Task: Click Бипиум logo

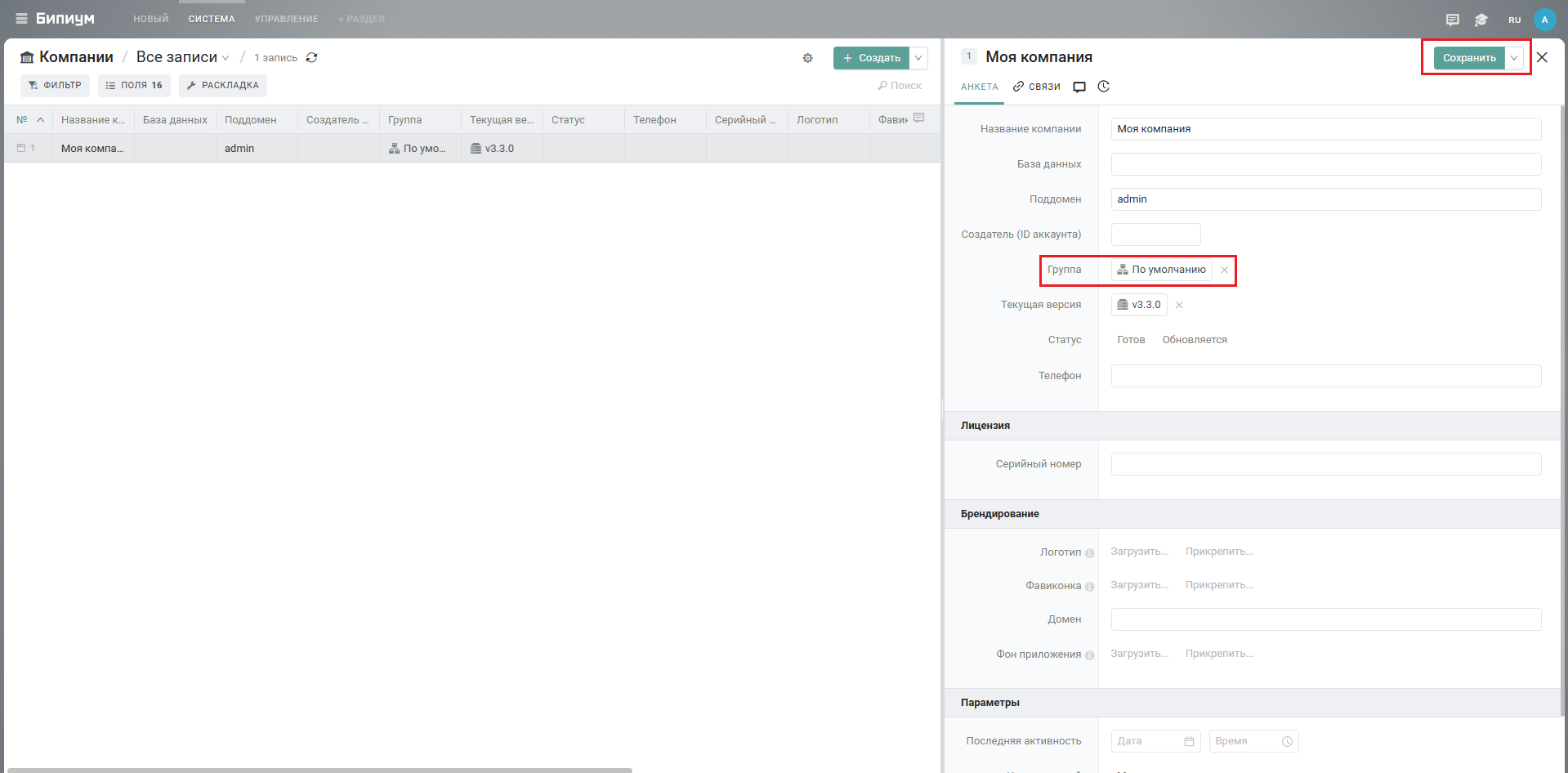Action: (x=65, y=19)
